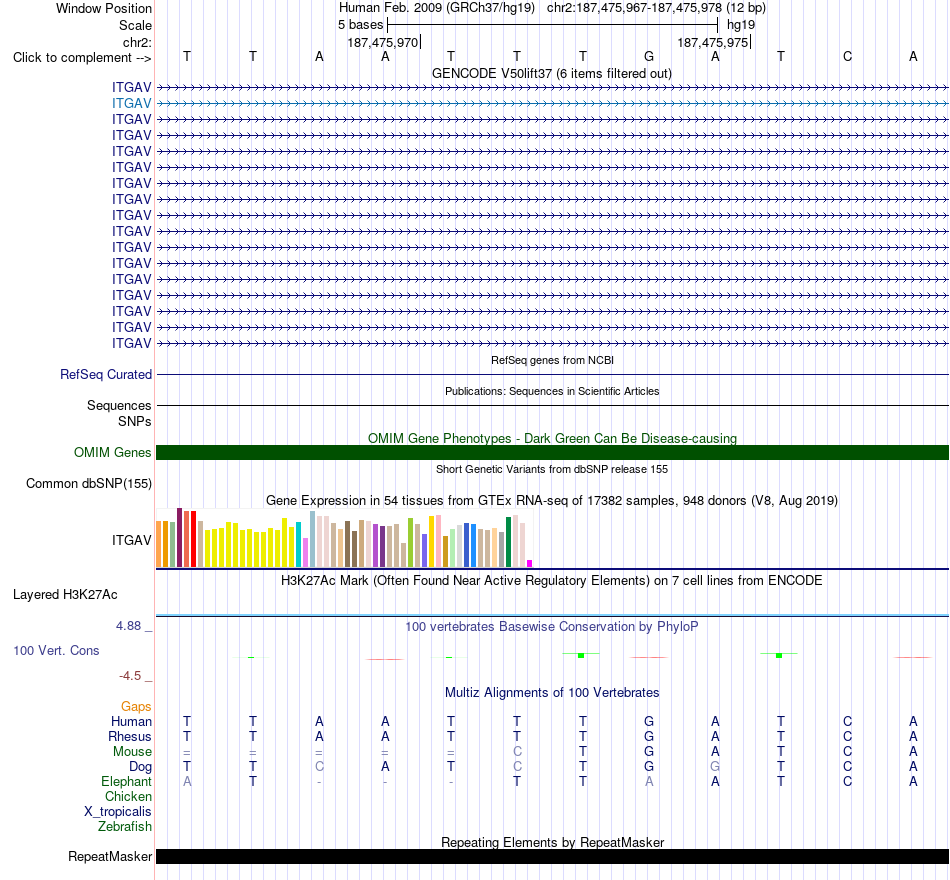
Task: Click the 'Human Feb. 2009 (GRCh37/hg19)' text
Action: click(437, 8)
